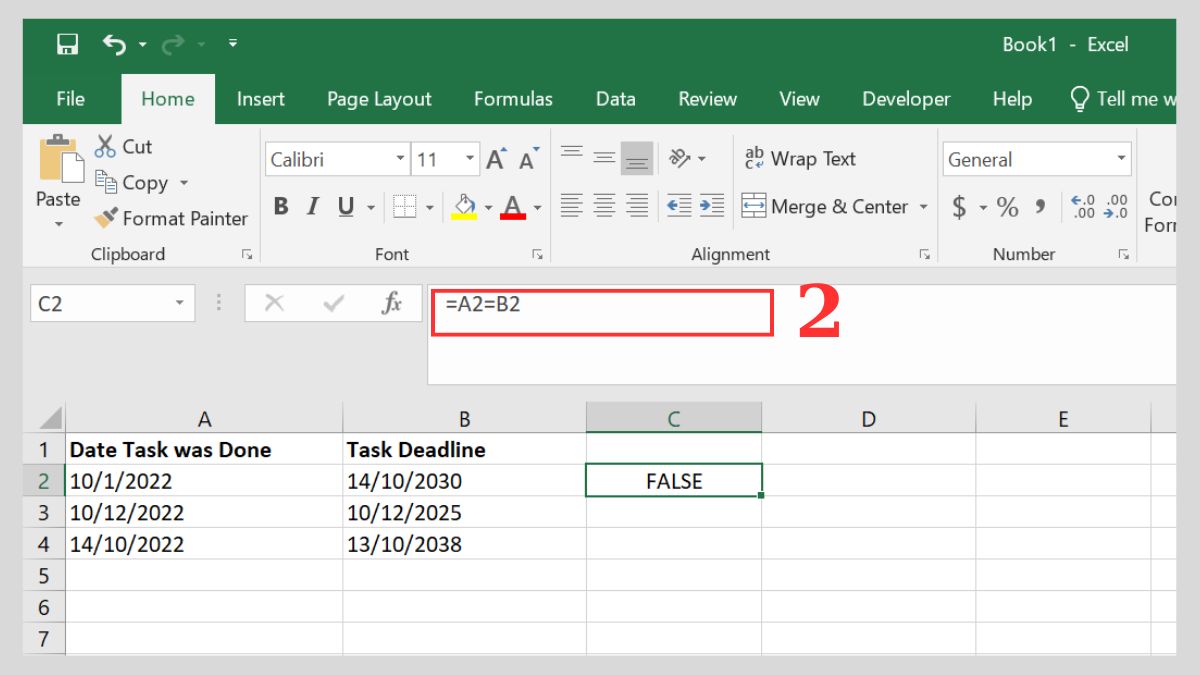
Task: Click the Cut icon
Action: point(105,147)
